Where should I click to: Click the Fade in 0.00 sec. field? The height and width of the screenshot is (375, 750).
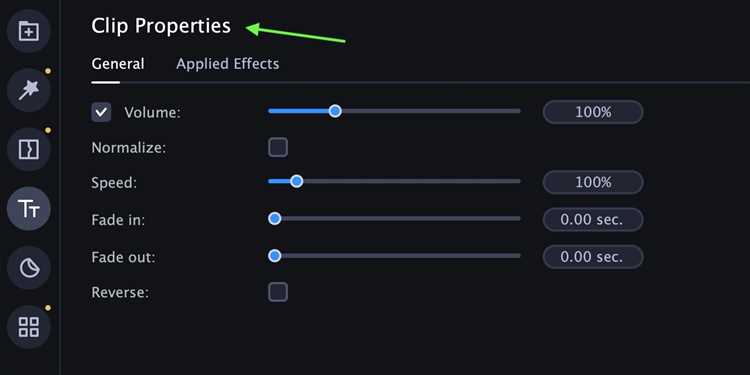click(x=593, y=220)
